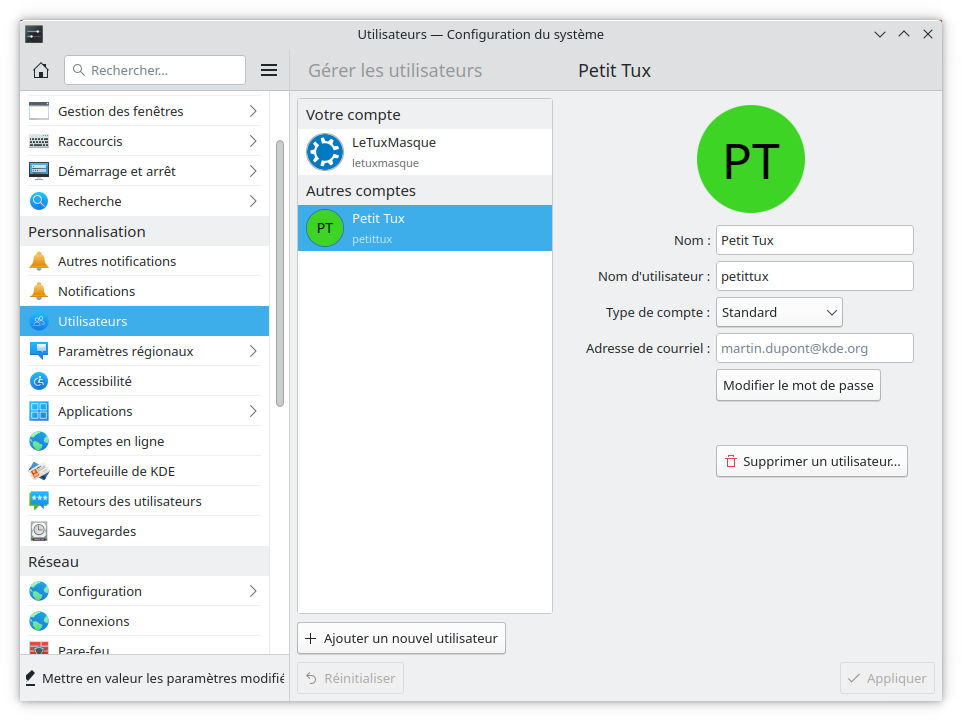The height and width of the screenshot is (721, 962).
Task: Click the Adresse de courriel field
Action: coord(815,349)
